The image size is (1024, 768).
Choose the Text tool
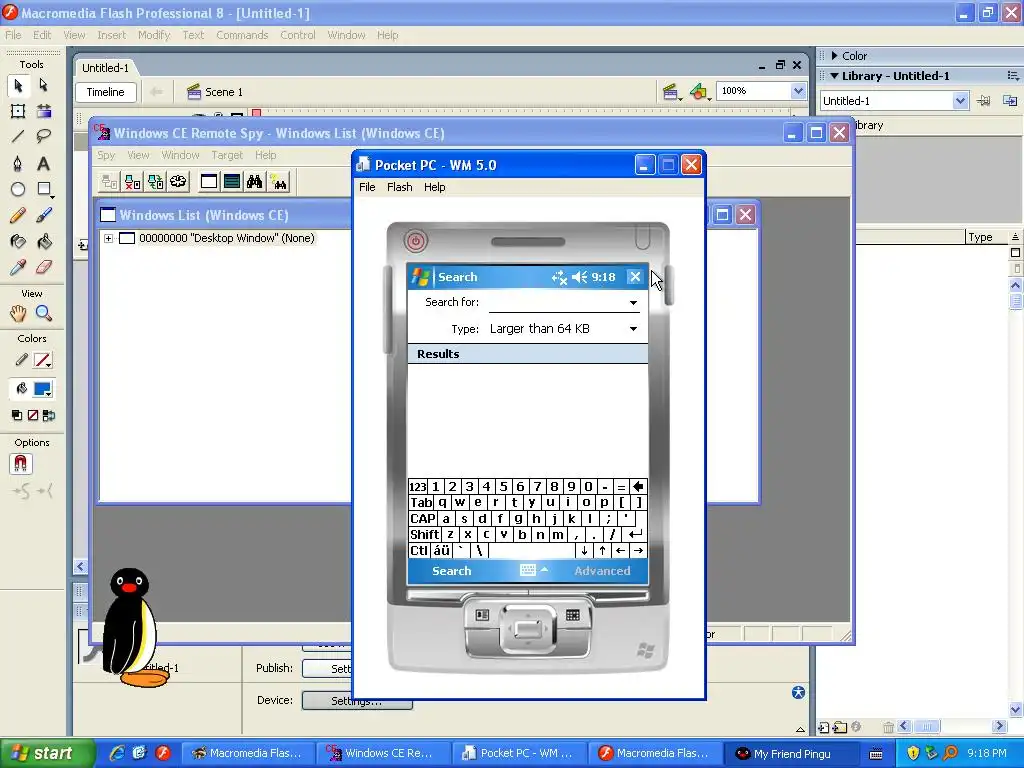[44, 163]
